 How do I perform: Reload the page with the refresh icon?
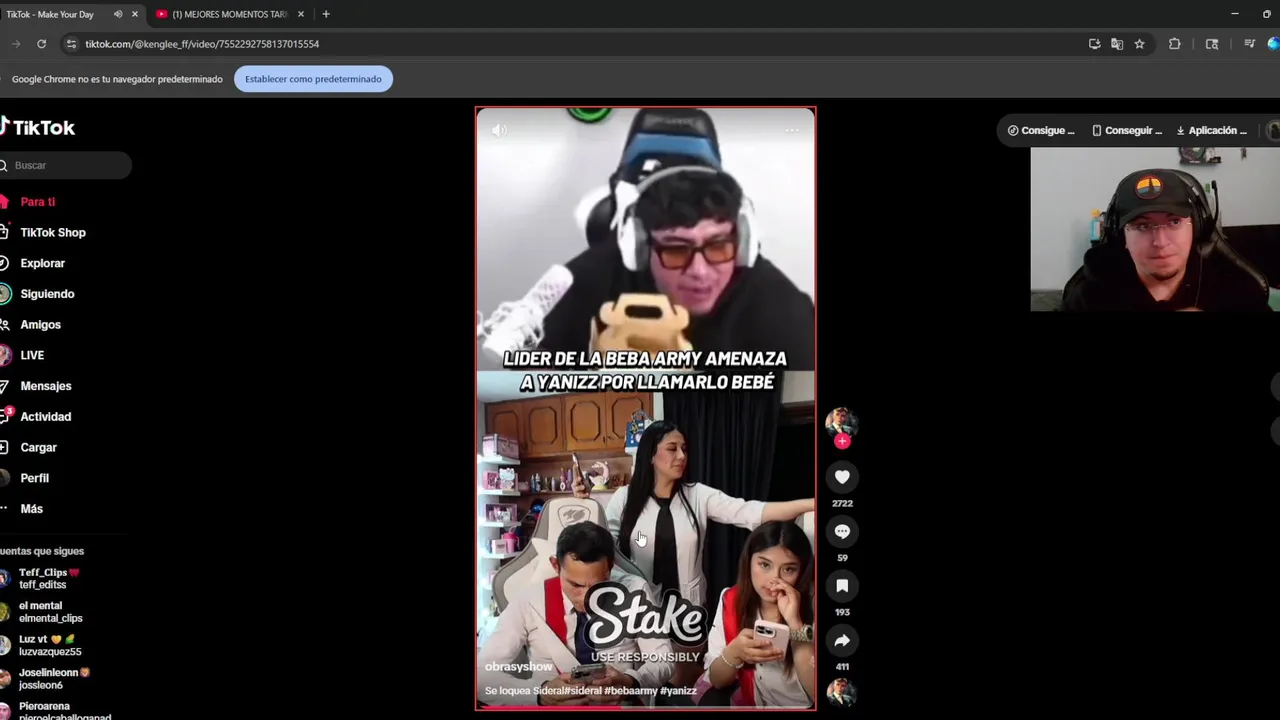pyautogui.click(x=41, y=44)
